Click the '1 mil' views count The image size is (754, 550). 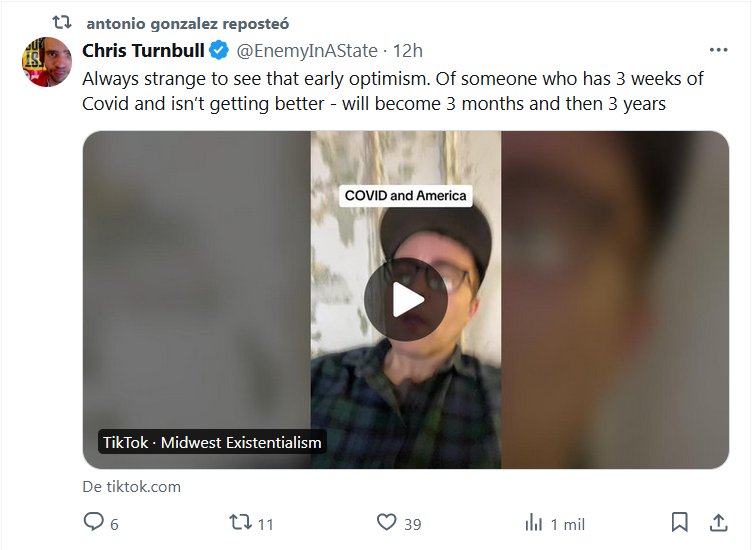click(567, 524)
